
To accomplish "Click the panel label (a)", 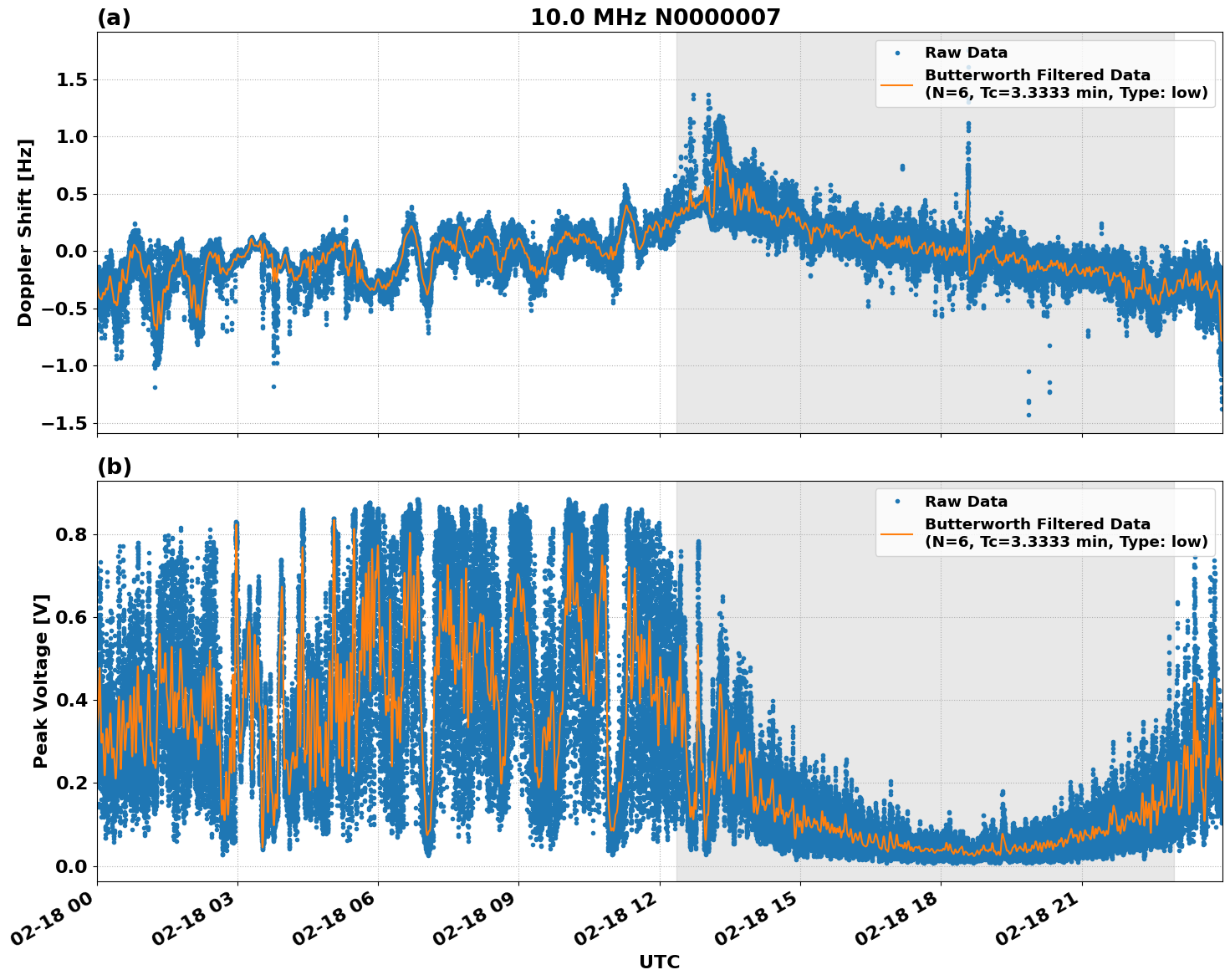I will 114,15.
